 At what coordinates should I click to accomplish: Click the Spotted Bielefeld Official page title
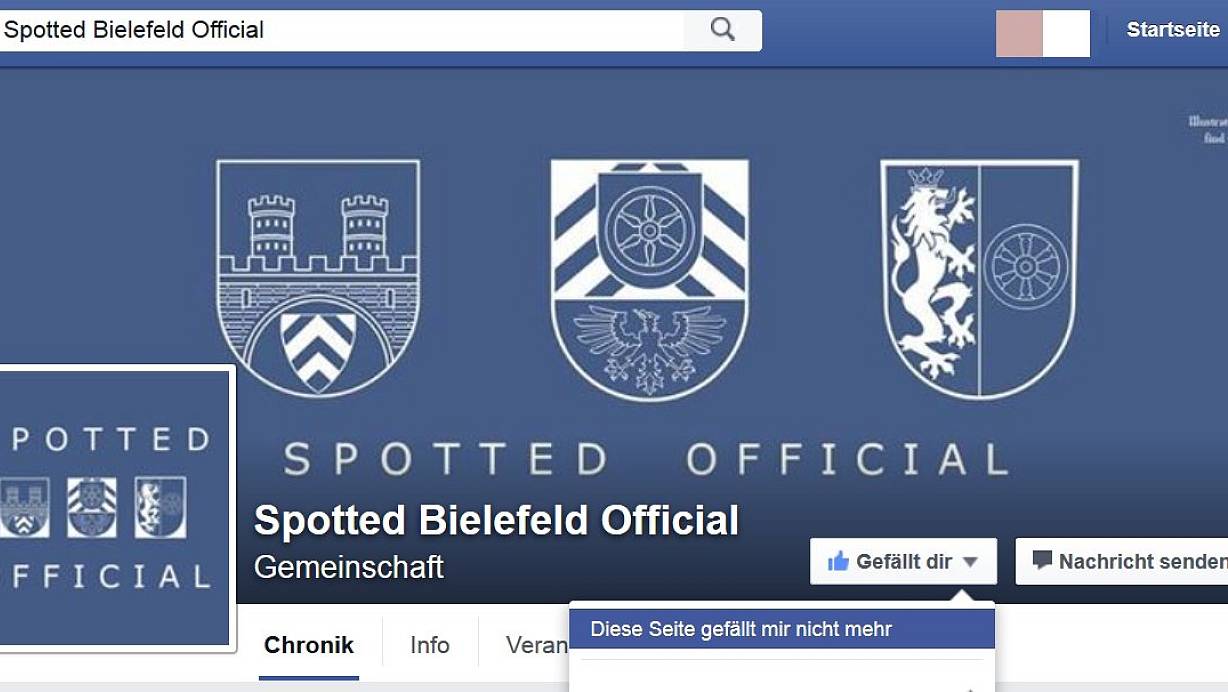496,521
